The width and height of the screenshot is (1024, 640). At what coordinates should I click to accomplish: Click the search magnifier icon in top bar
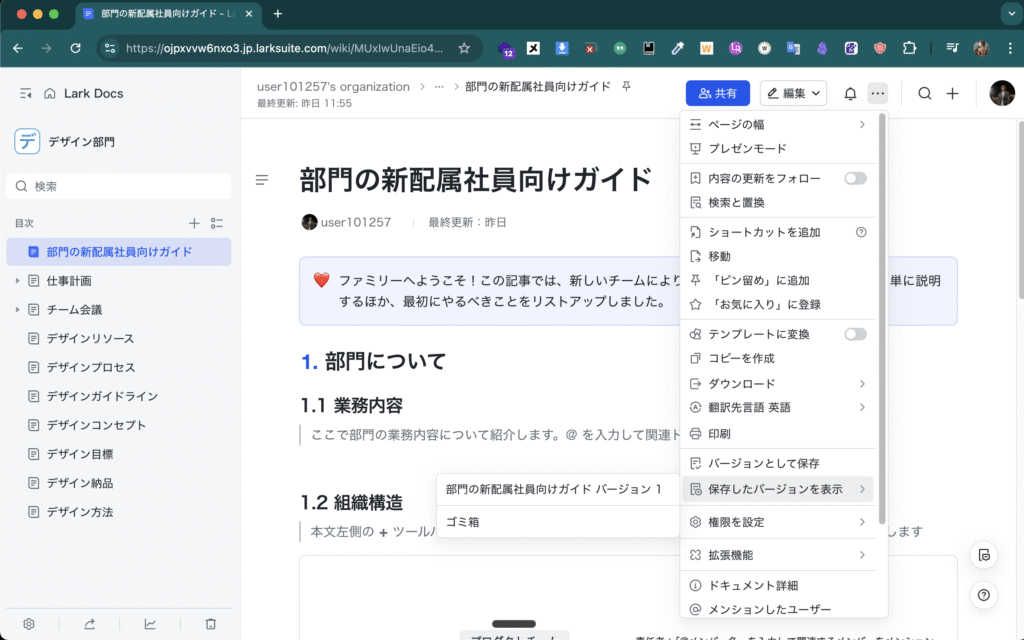[x=925, y=94]
